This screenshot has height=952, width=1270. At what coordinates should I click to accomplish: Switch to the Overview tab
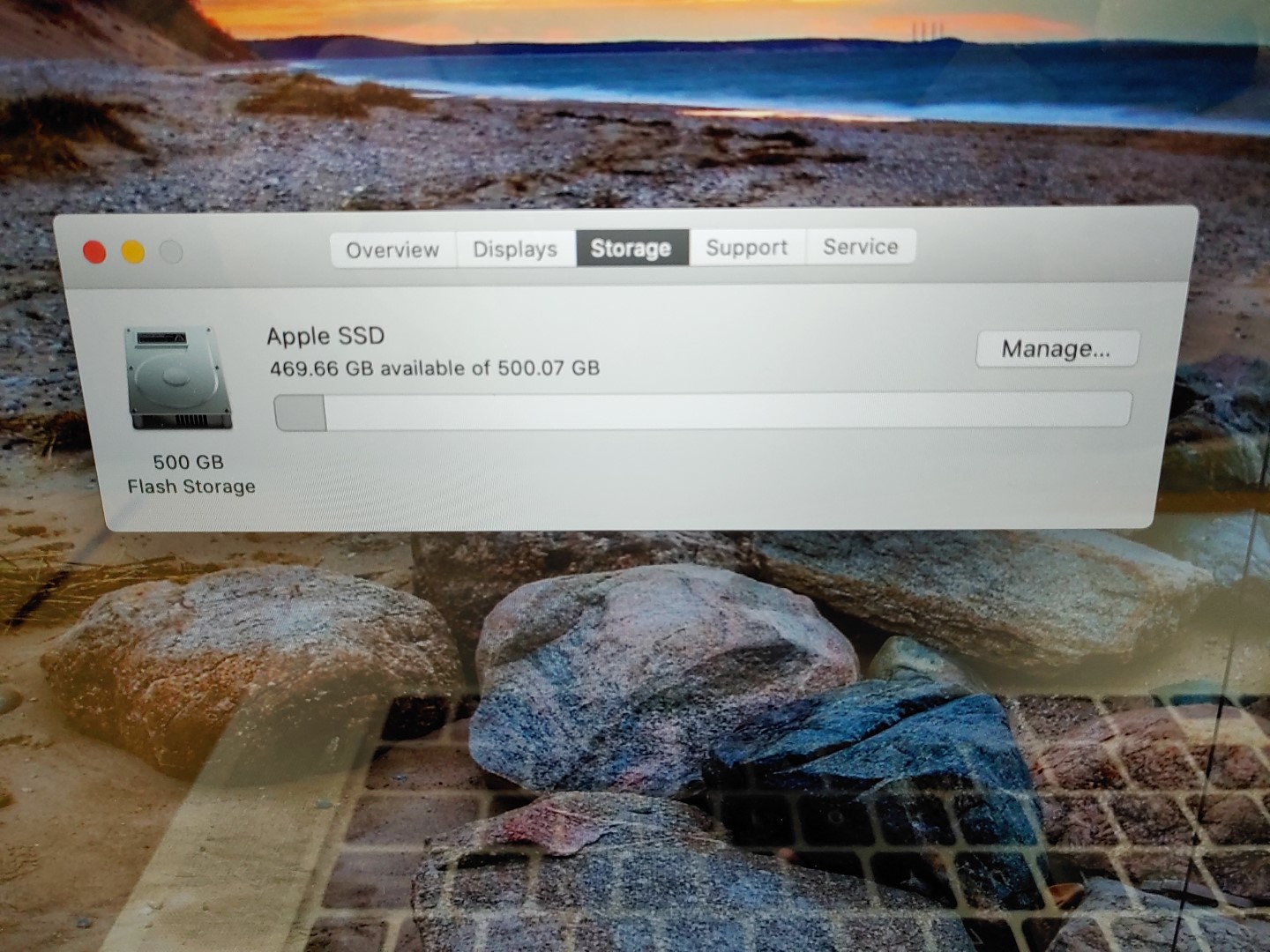pos(392,249)
